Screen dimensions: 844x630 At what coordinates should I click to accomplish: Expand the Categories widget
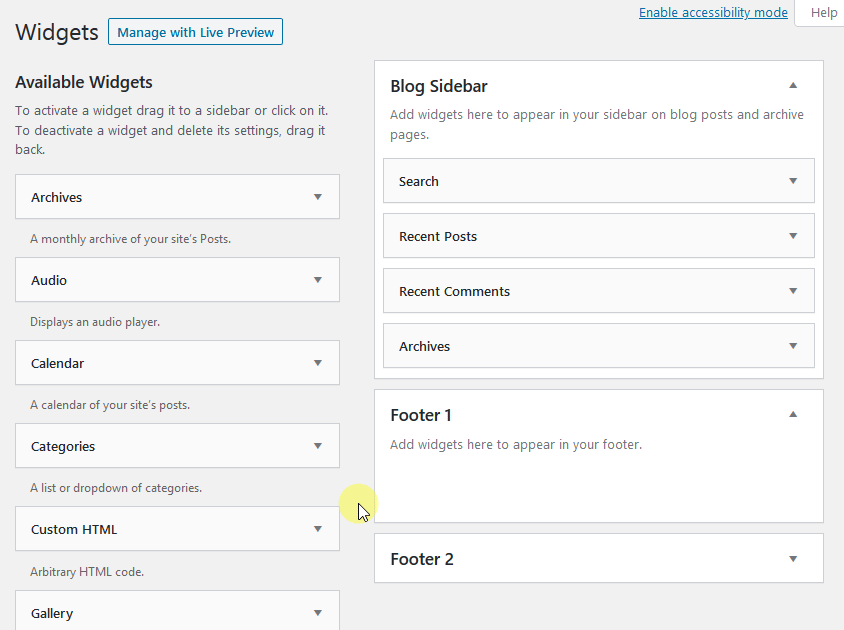(x=318, y=445)
